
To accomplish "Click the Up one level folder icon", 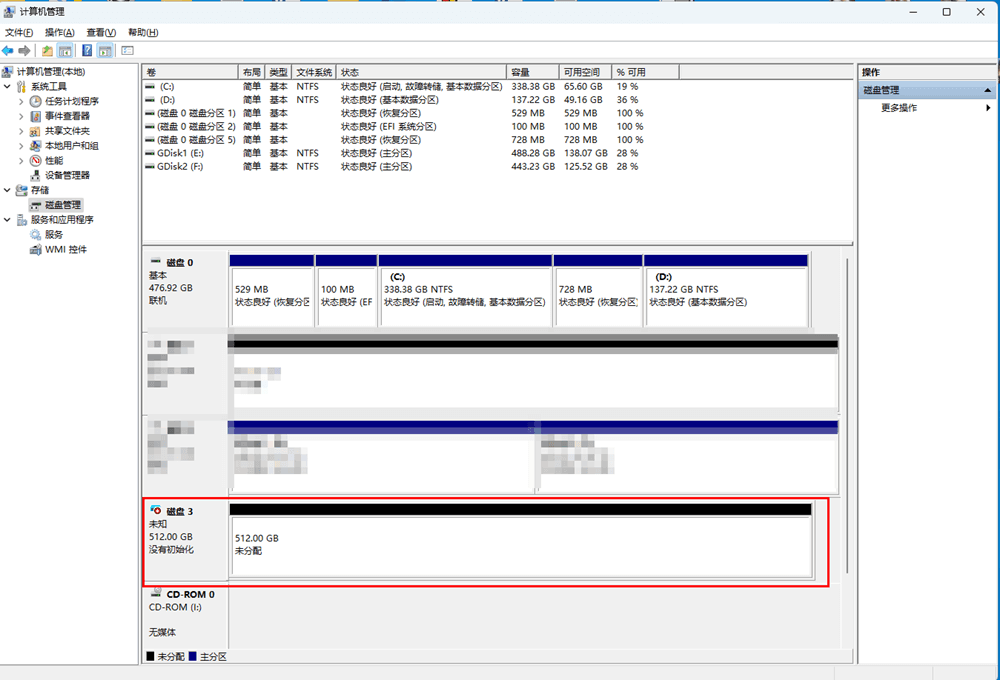I will pos(47,50).
